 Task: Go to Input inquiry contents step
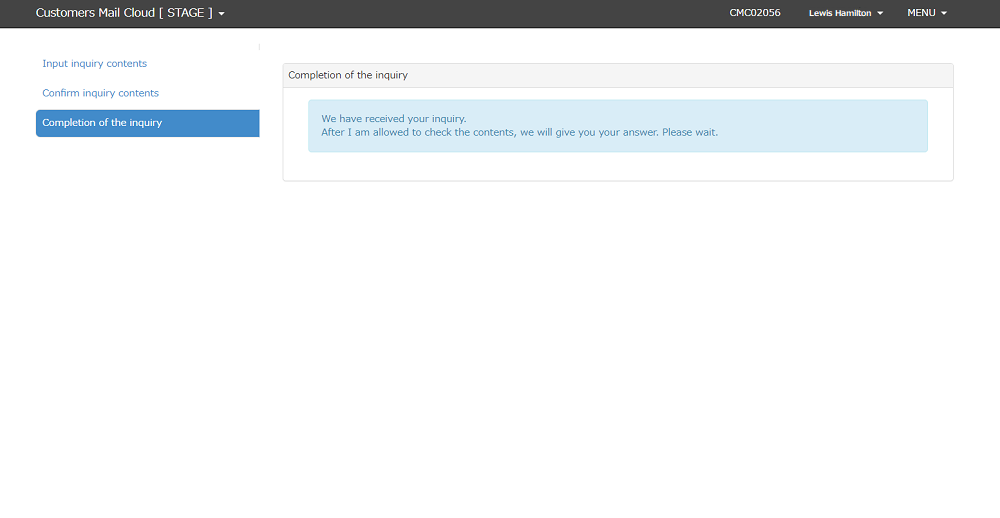[94, 64]
